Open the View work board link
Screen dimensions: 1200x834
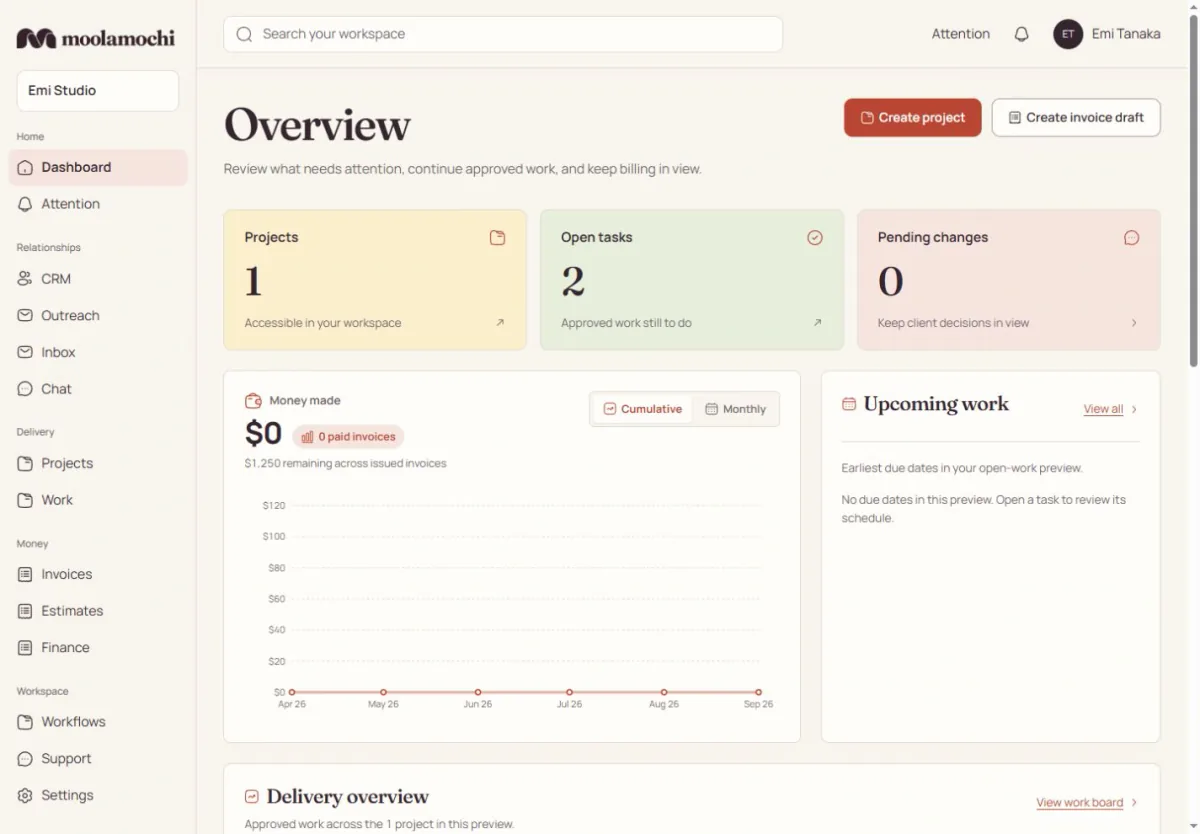1079,803
